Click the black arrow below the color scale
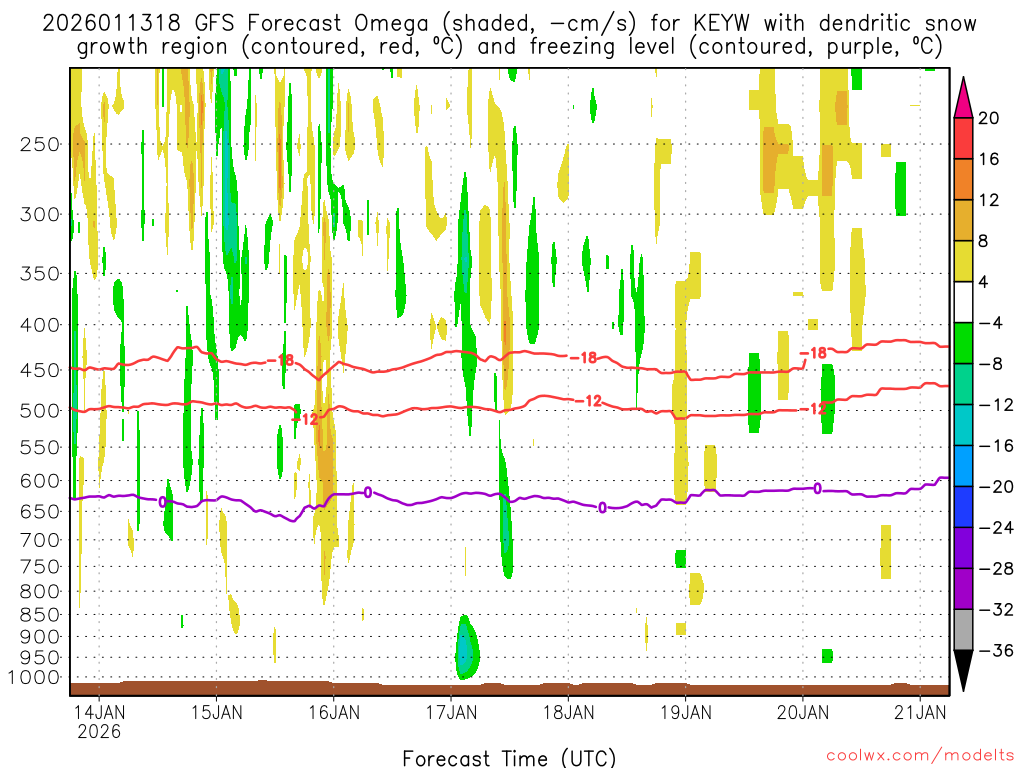 pyautogui.click(x=964, y=670)
